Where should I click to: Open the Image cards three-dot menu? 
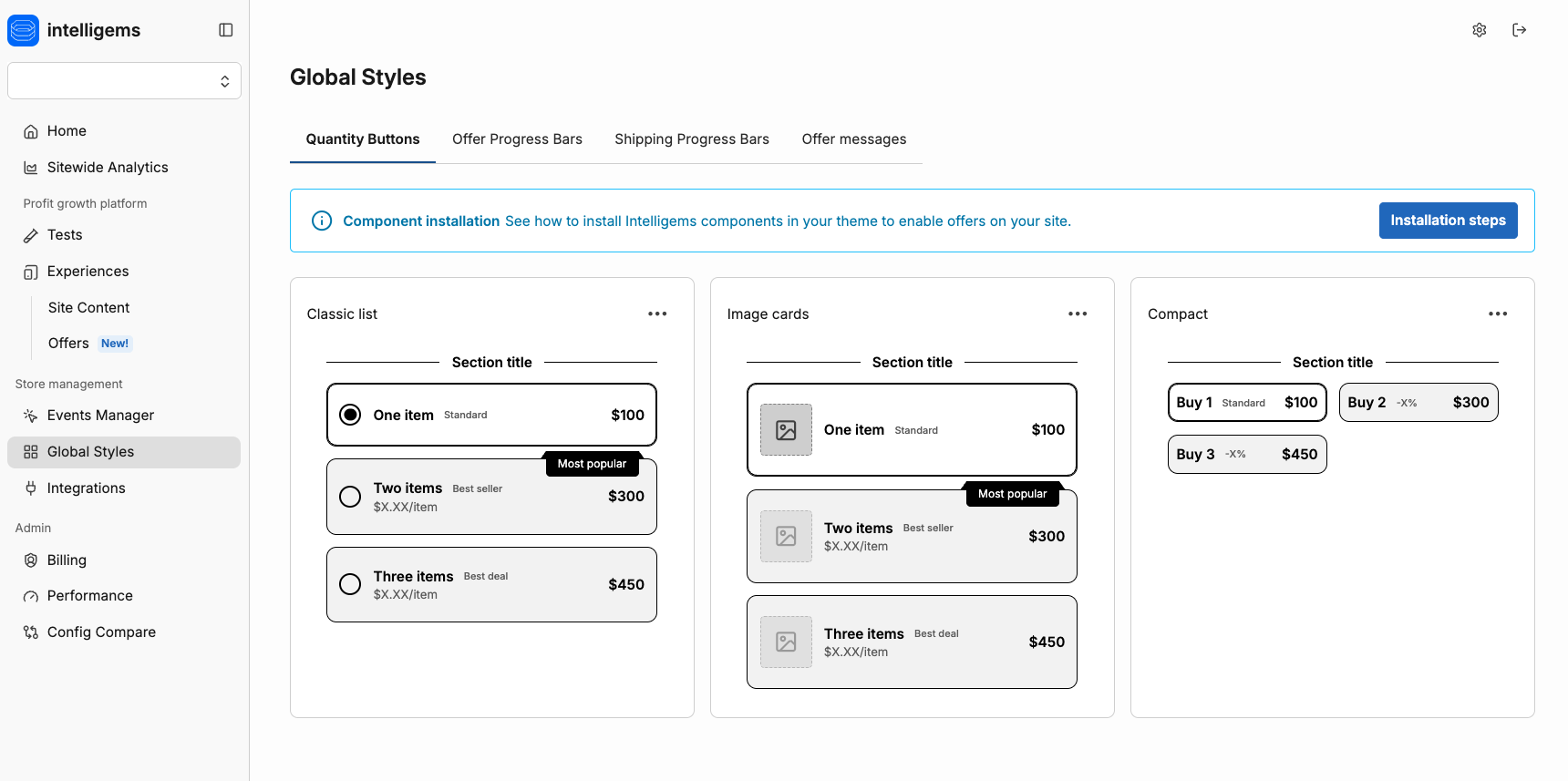tap(1078, 313)
